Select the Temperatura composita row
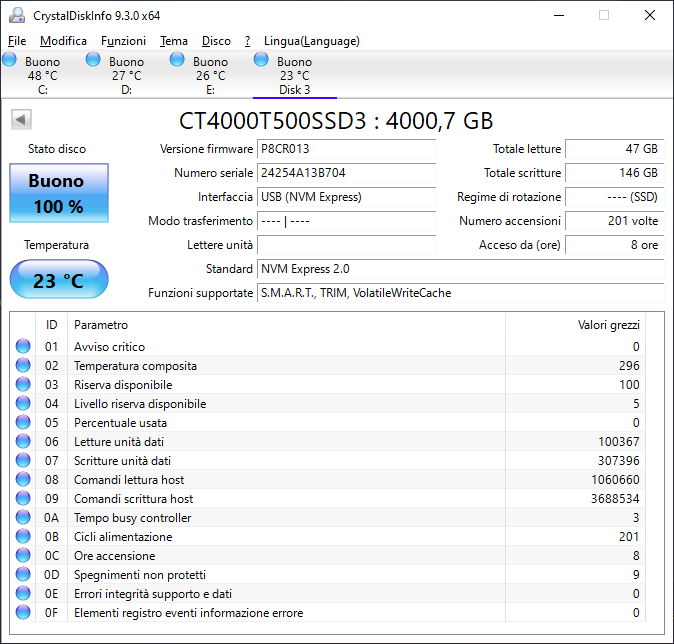This screenshot has width=674, height=644. click(328, 365)
